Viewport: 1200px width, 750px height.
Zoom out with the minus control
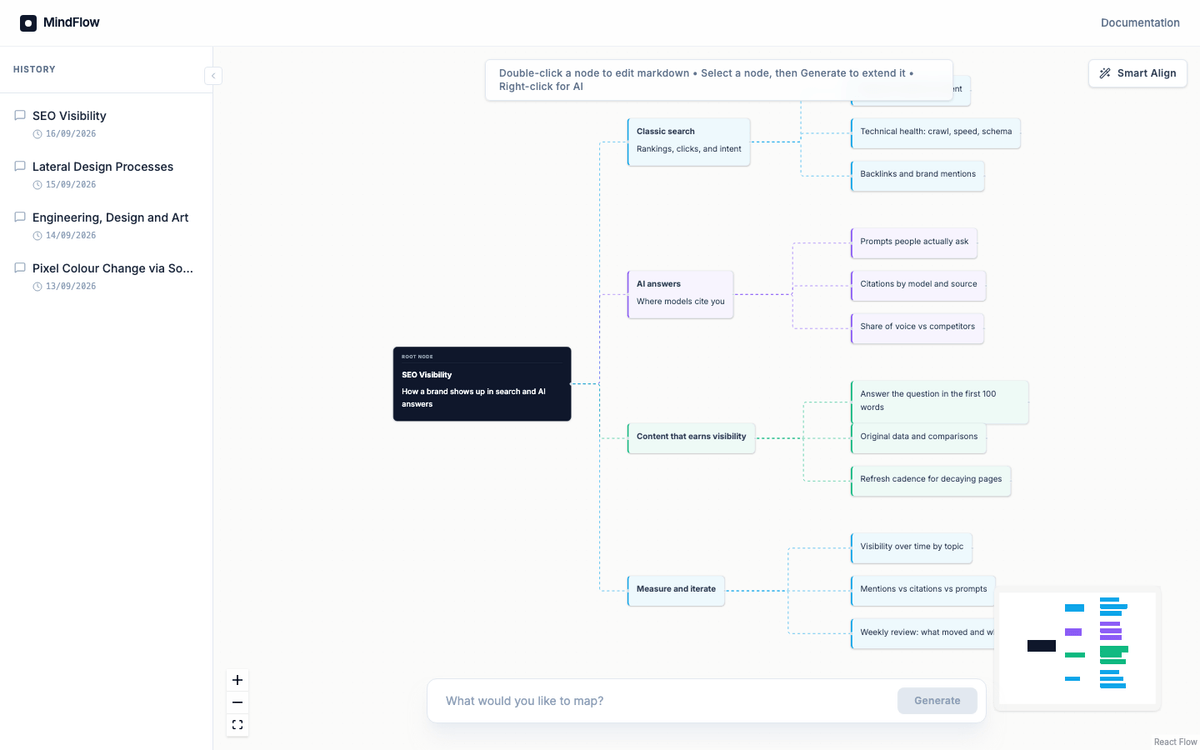click(x=237, y=702)
